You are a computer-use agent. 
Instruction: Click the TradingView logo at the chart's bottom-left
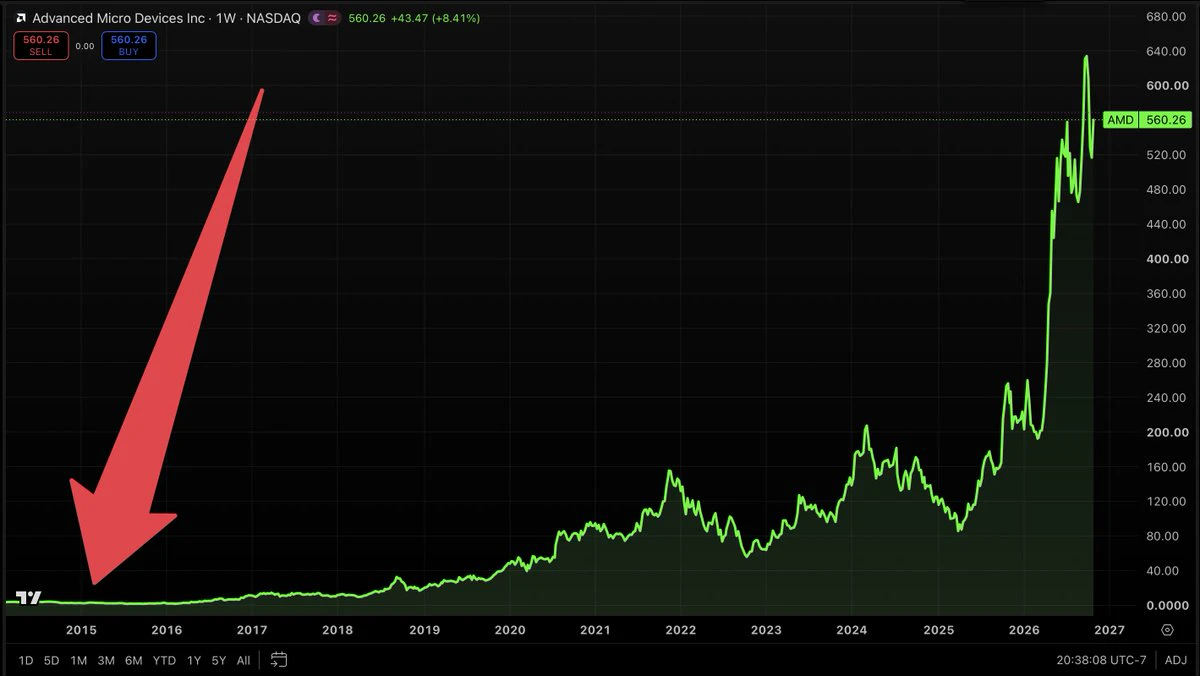[30, 598]
